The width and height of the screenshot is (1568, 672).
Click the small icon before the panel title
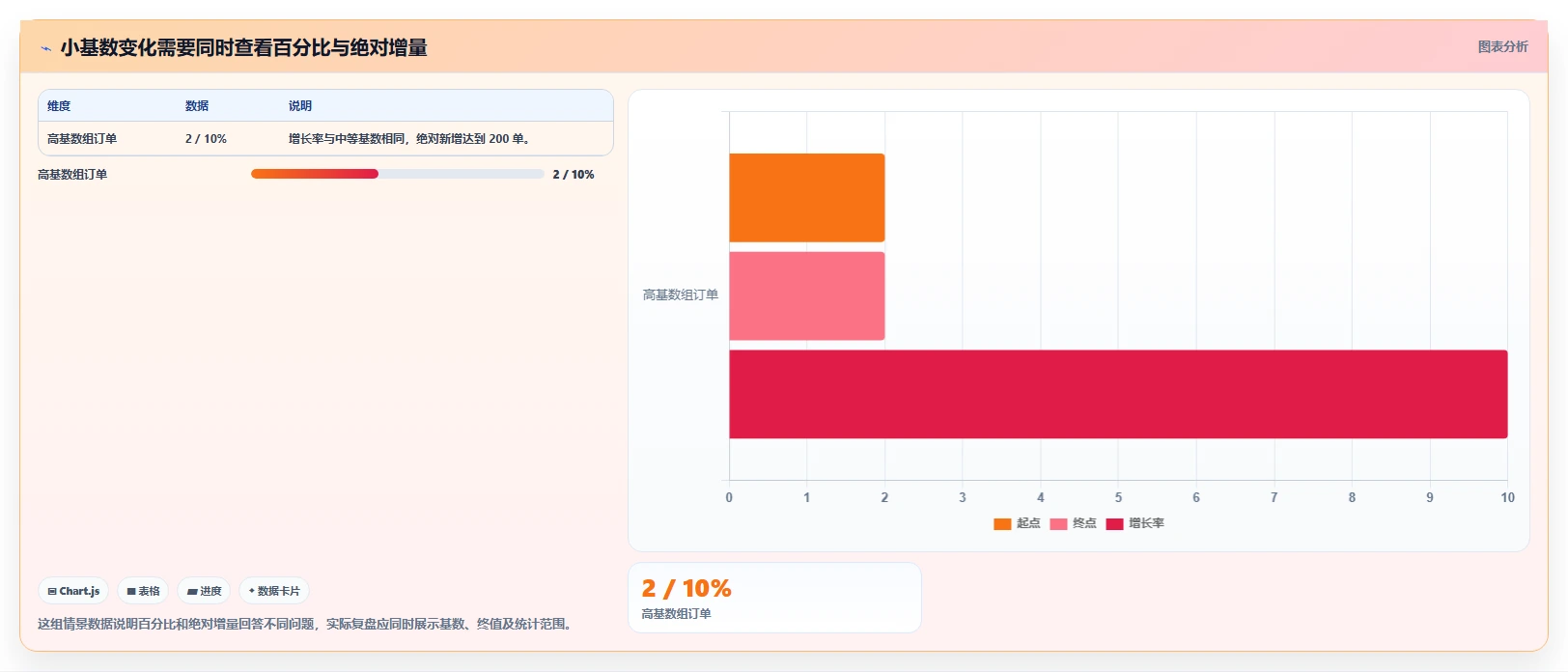click(45, 48)
